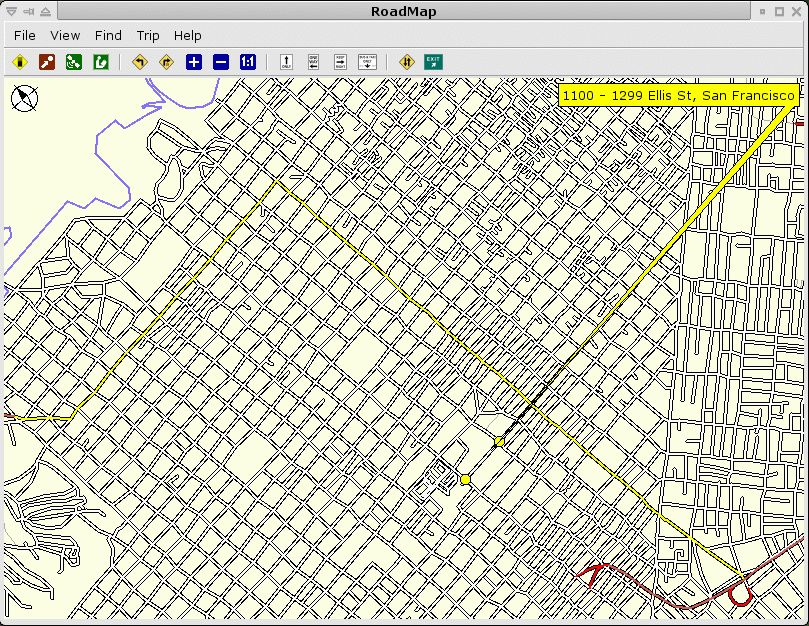Image resolution: width=809 pixels, height=626 pixels.
Task: Zoom out using the blue minus button
Action: [x=221, y=62]
